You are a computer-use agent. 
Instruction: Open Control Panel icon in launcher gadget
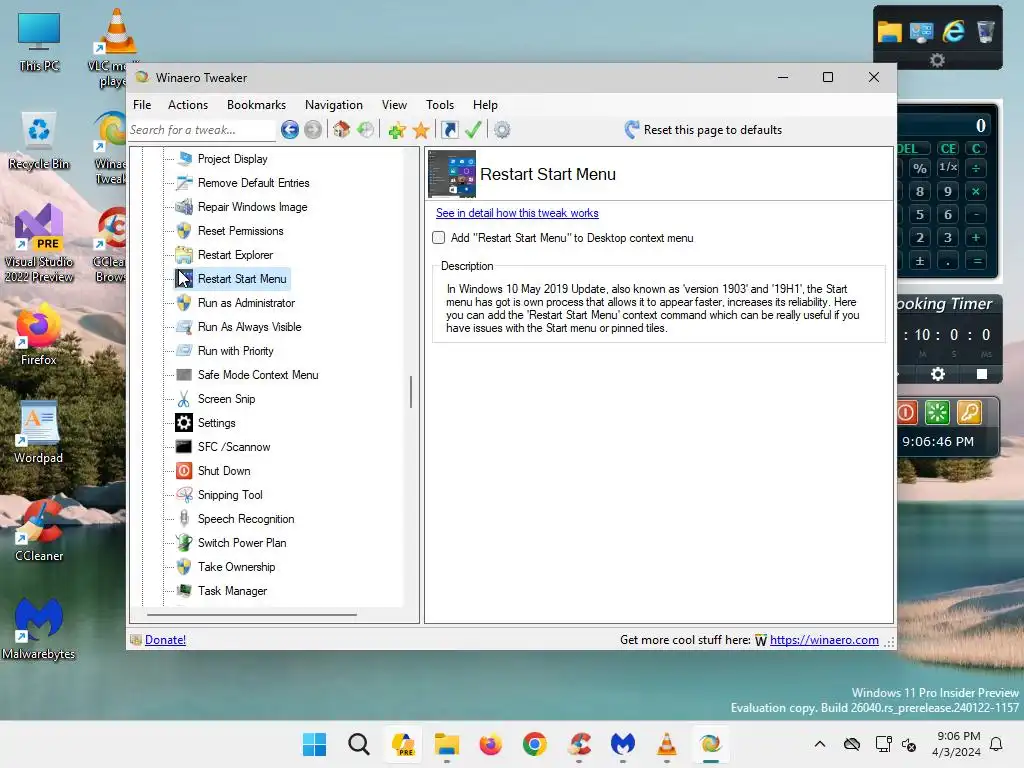coord(921,31)
